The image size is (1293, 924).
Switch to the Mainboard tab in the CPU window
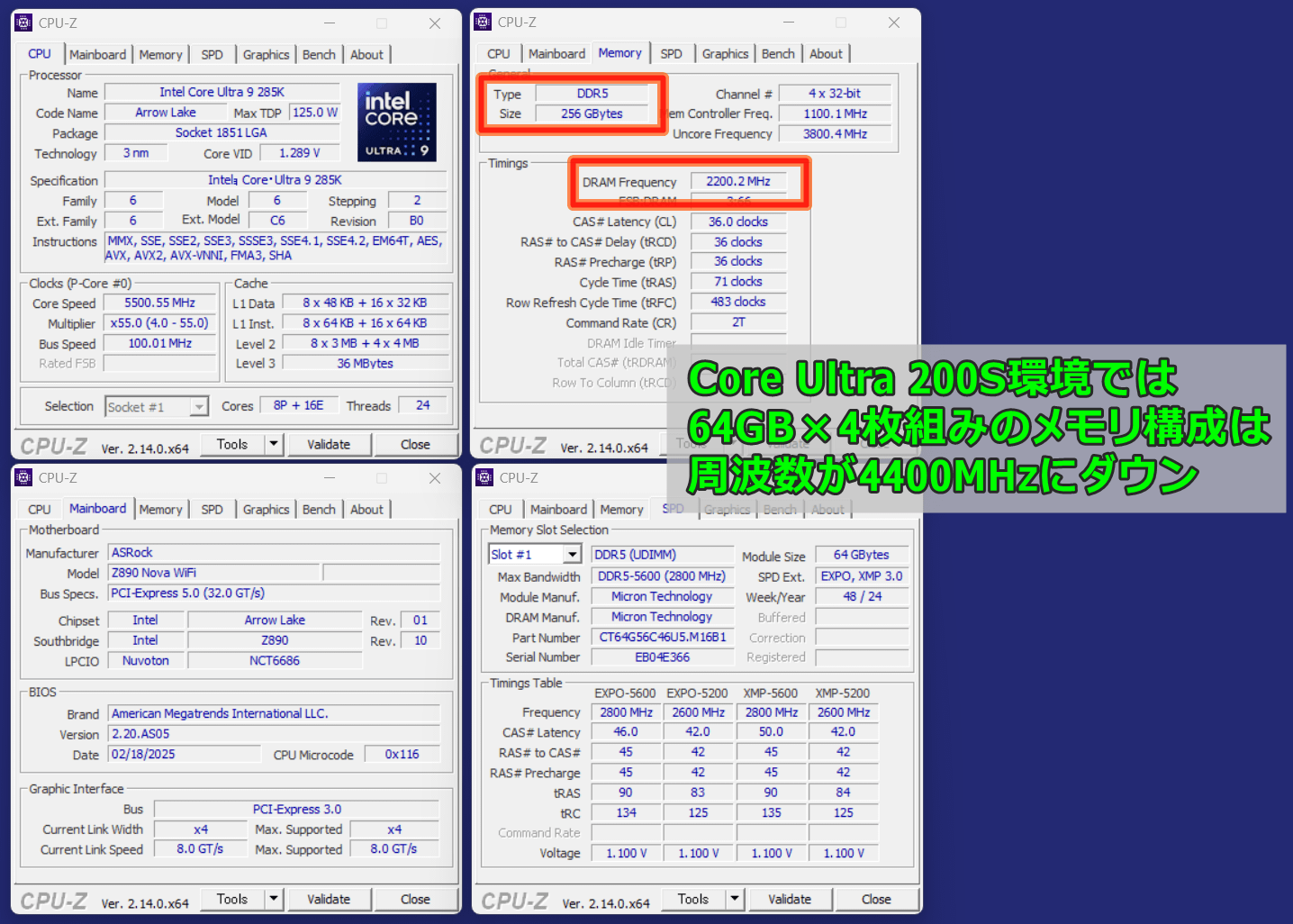98,55
